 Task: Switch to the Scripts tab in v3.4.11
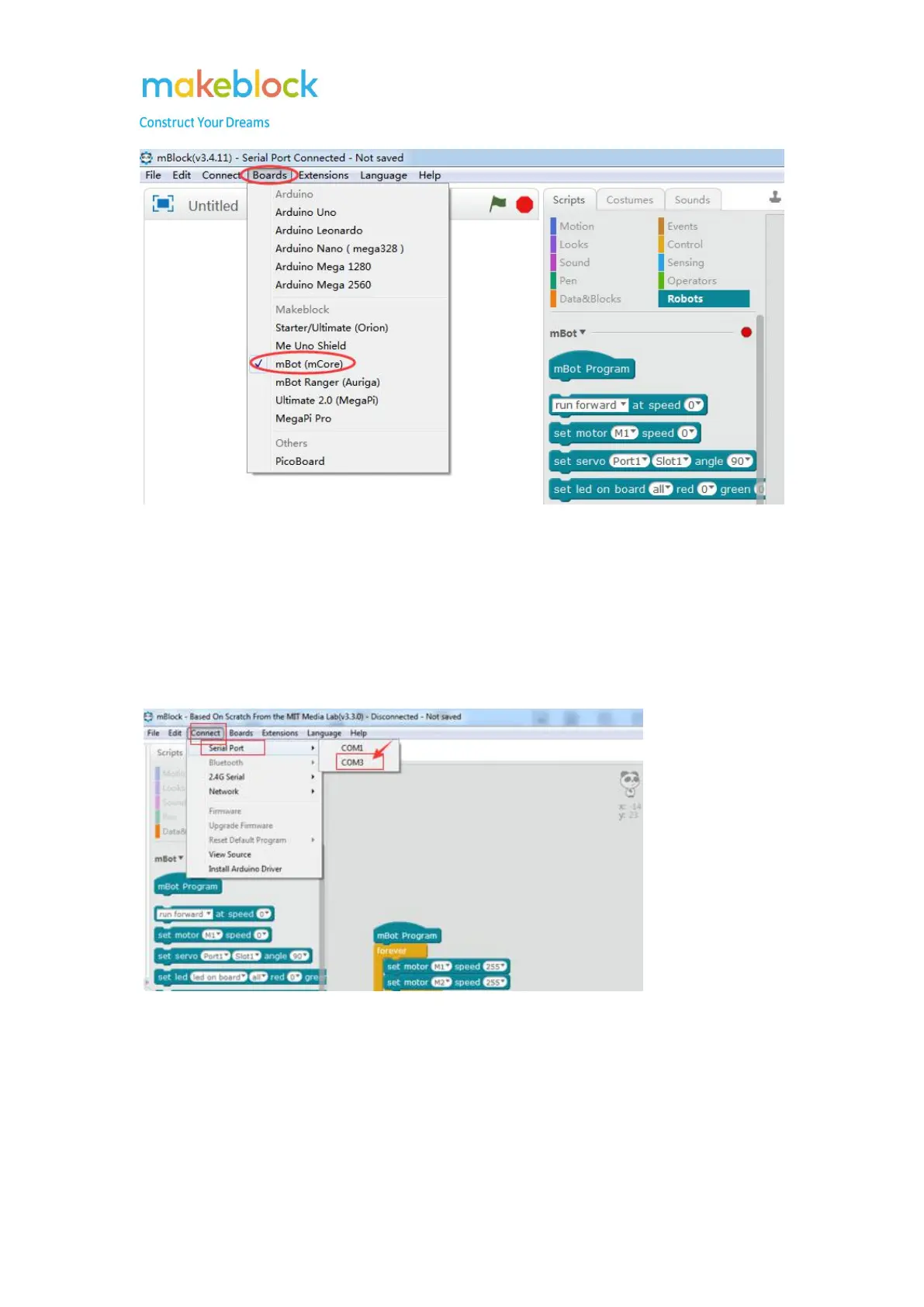click(569, 200)
